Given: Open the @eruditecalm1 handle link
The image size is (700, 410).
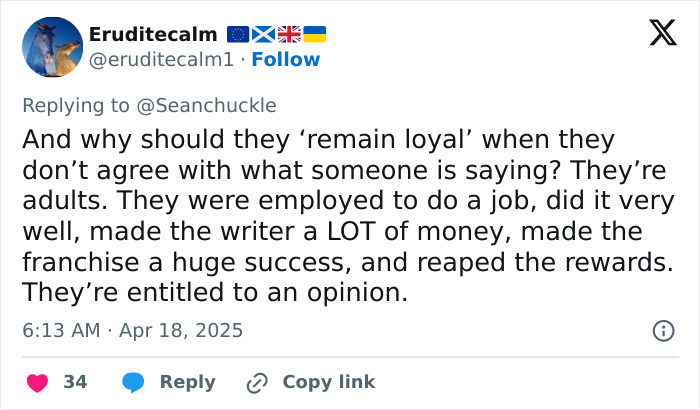Looking at the screenshot, I should [161, 60].
